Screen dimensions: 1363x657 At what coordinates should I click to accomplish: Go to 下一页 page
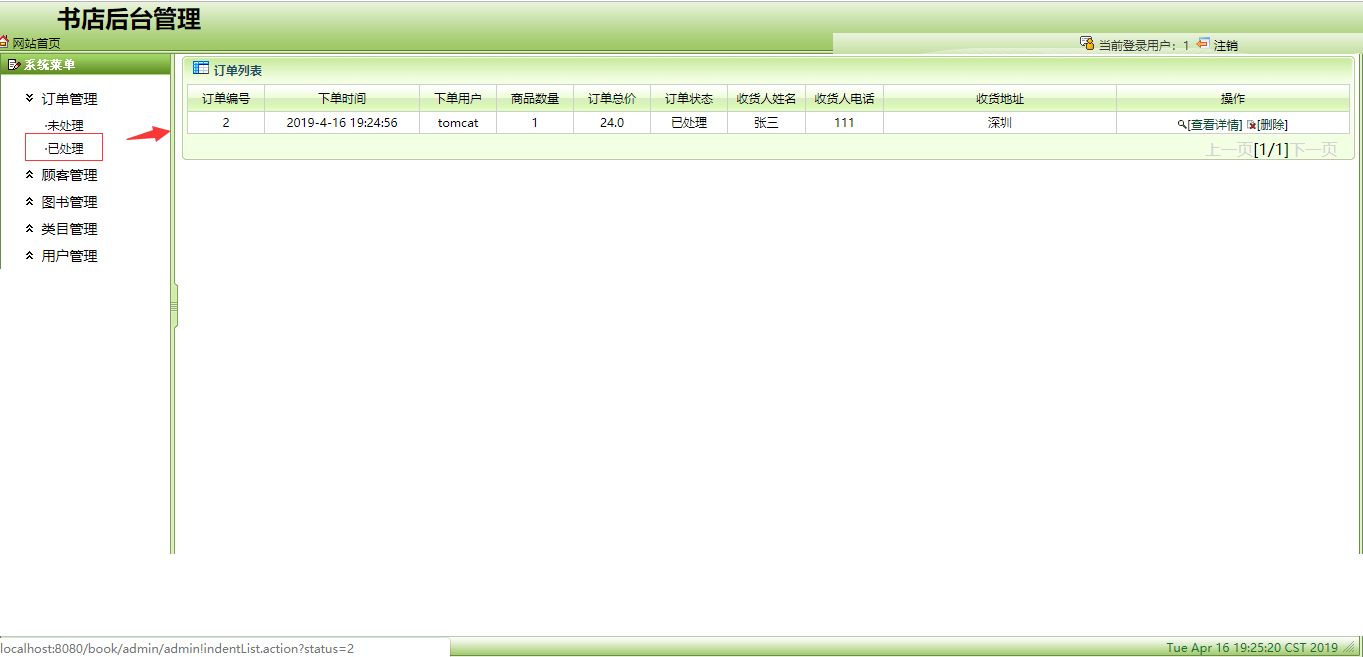(x=1313, y=150)
